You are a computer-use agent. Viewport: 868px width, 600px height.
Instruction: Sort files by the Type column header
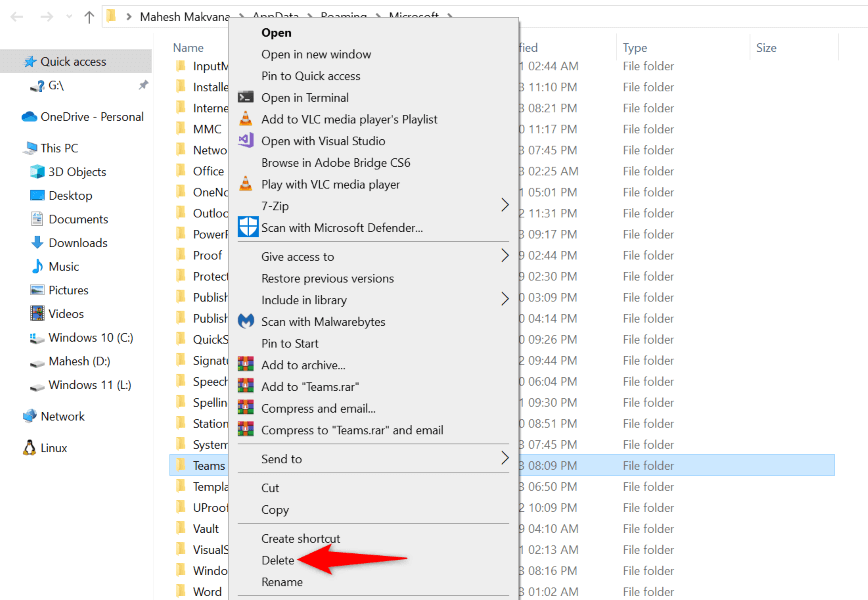pyautogui.click(x=635, y=48)
